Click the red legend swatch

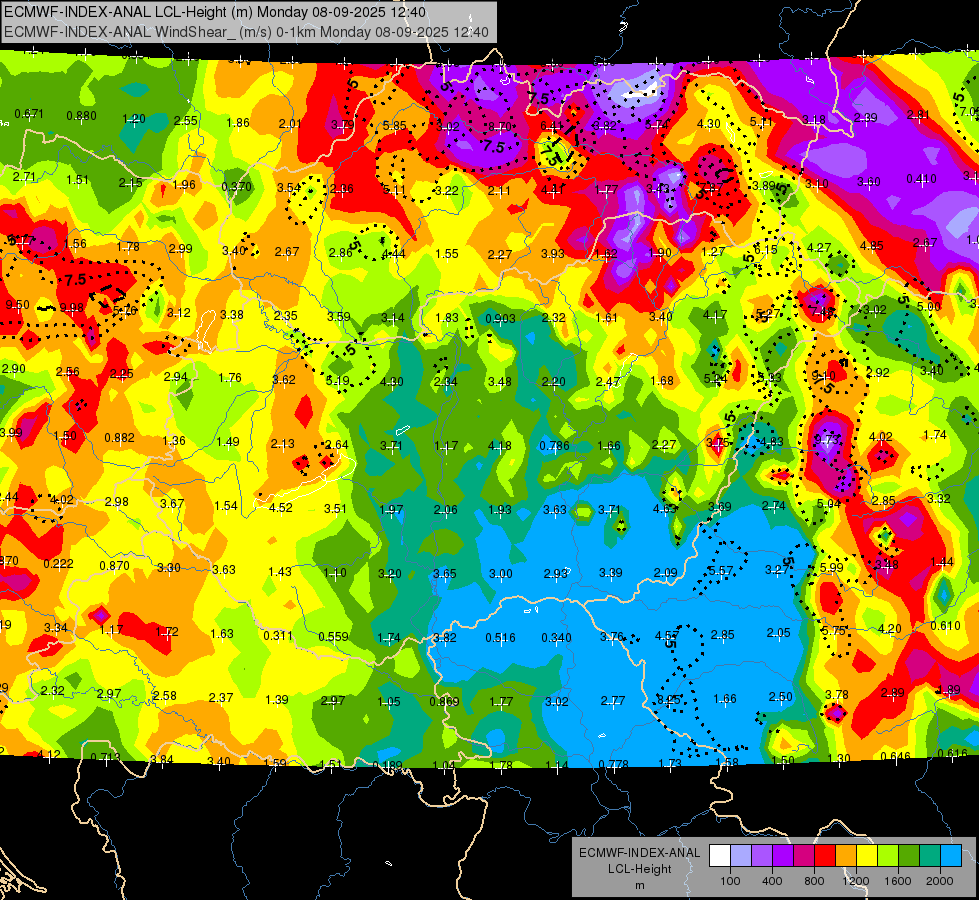[825, 856]
